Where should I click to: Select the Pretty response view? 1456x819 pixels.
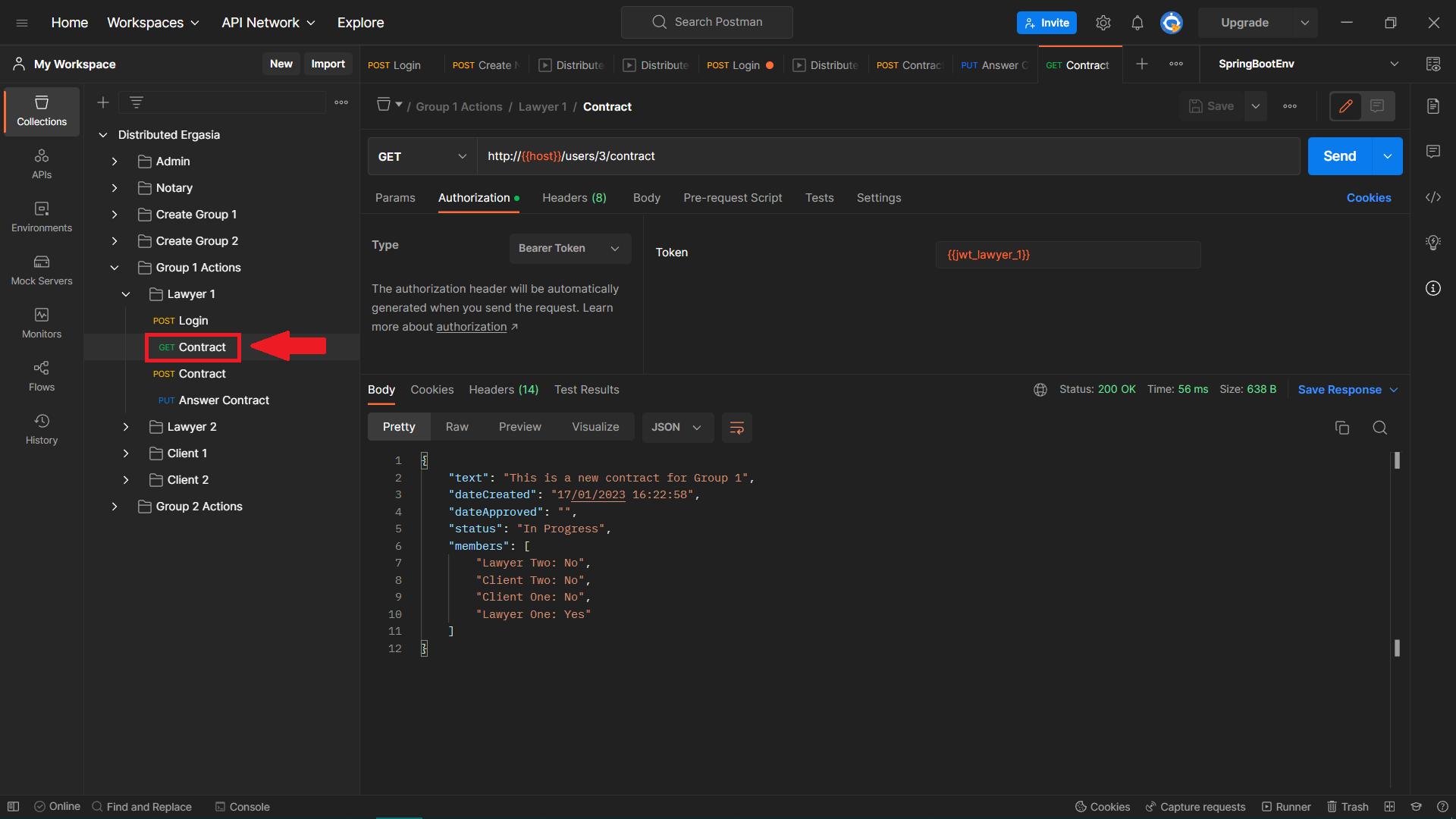399,427
